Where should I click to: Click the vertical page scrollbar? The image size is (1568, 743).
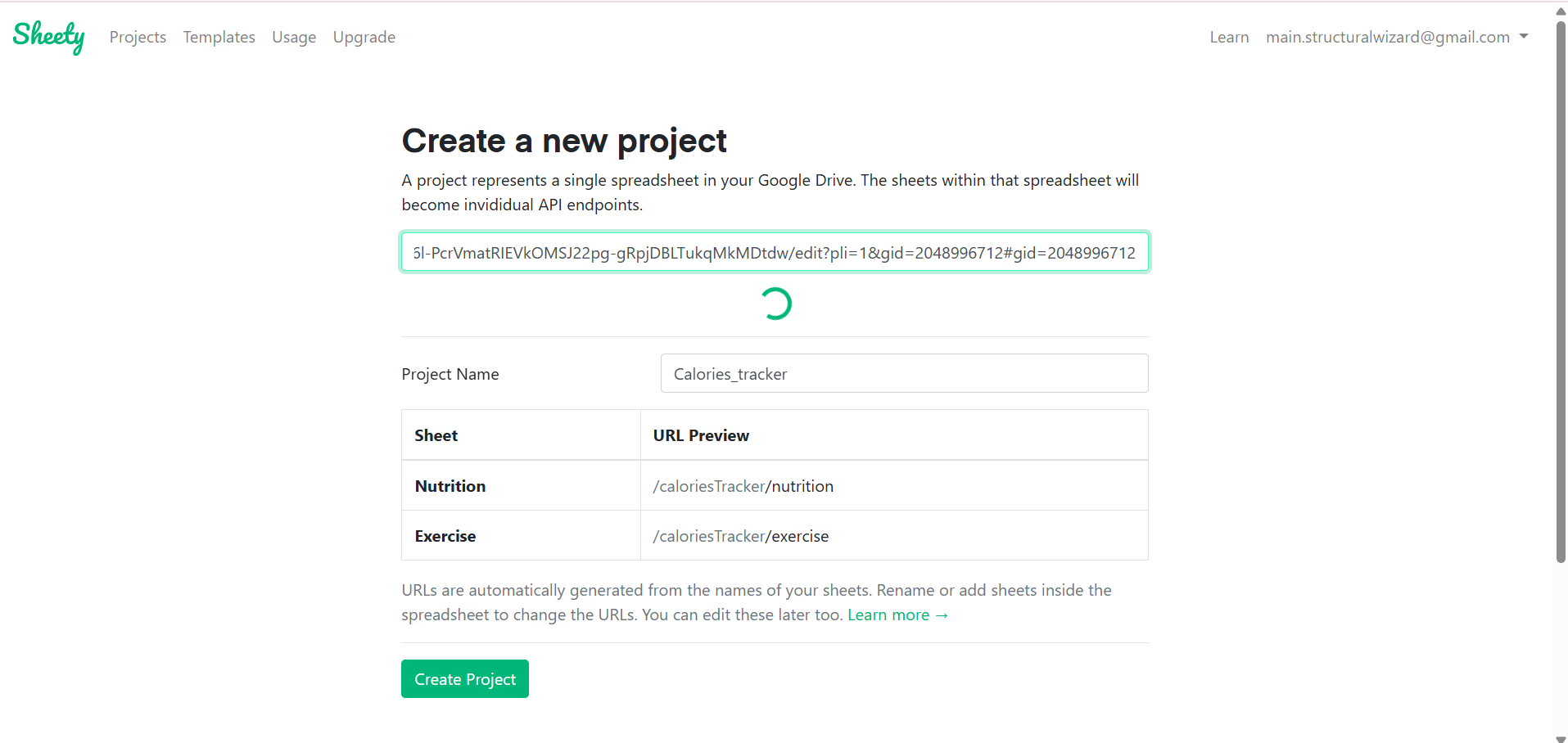pos(1561,290)
